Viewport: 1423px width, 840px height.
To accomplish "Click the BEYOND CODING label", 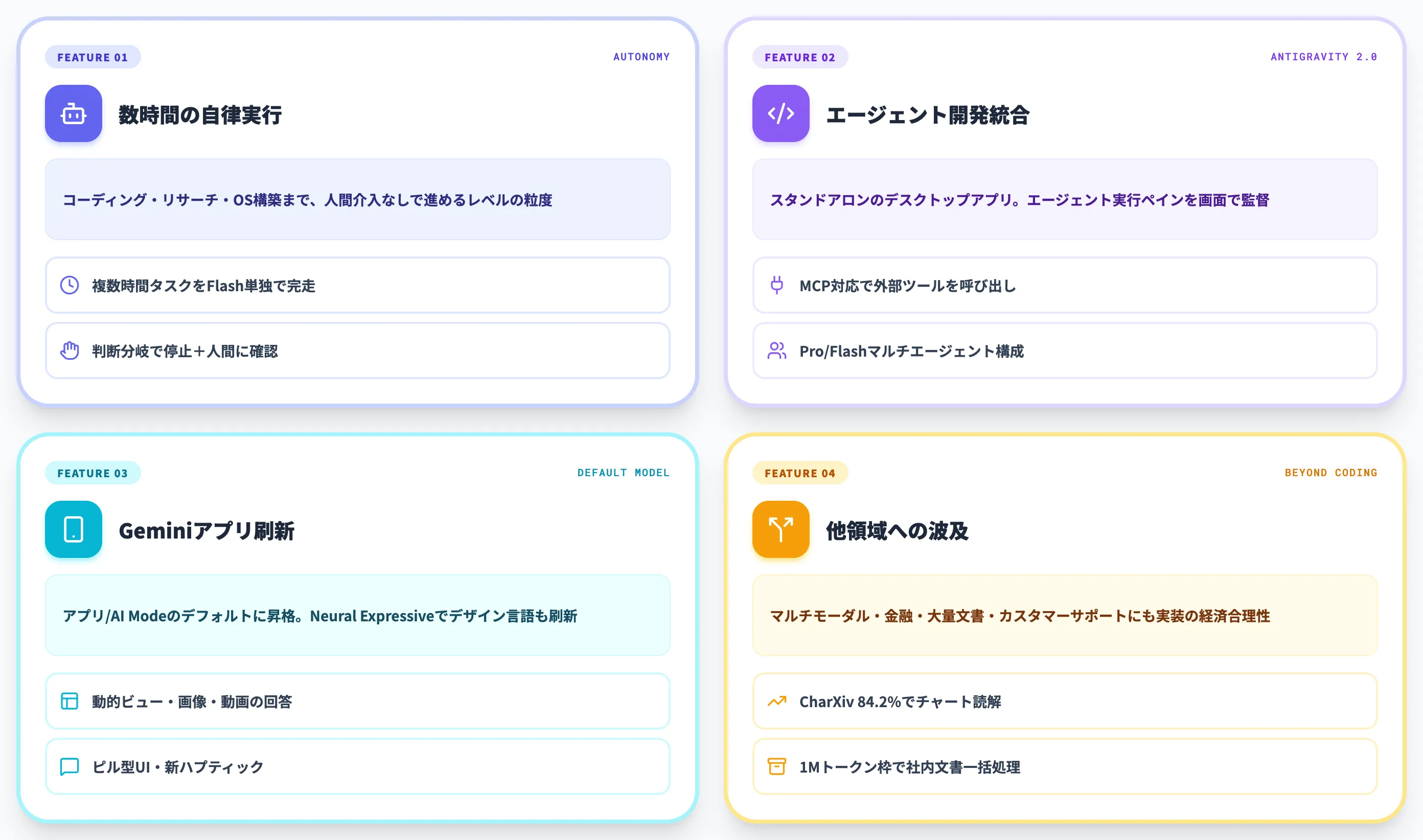I will coord(1330,473).
